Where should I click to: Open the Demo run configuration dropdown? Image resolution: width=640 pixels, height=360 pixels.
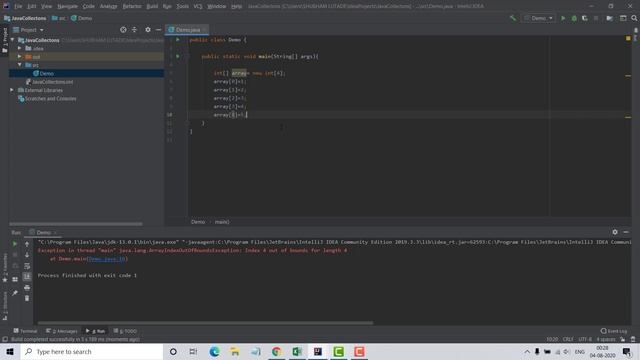[x=538, y=18]
